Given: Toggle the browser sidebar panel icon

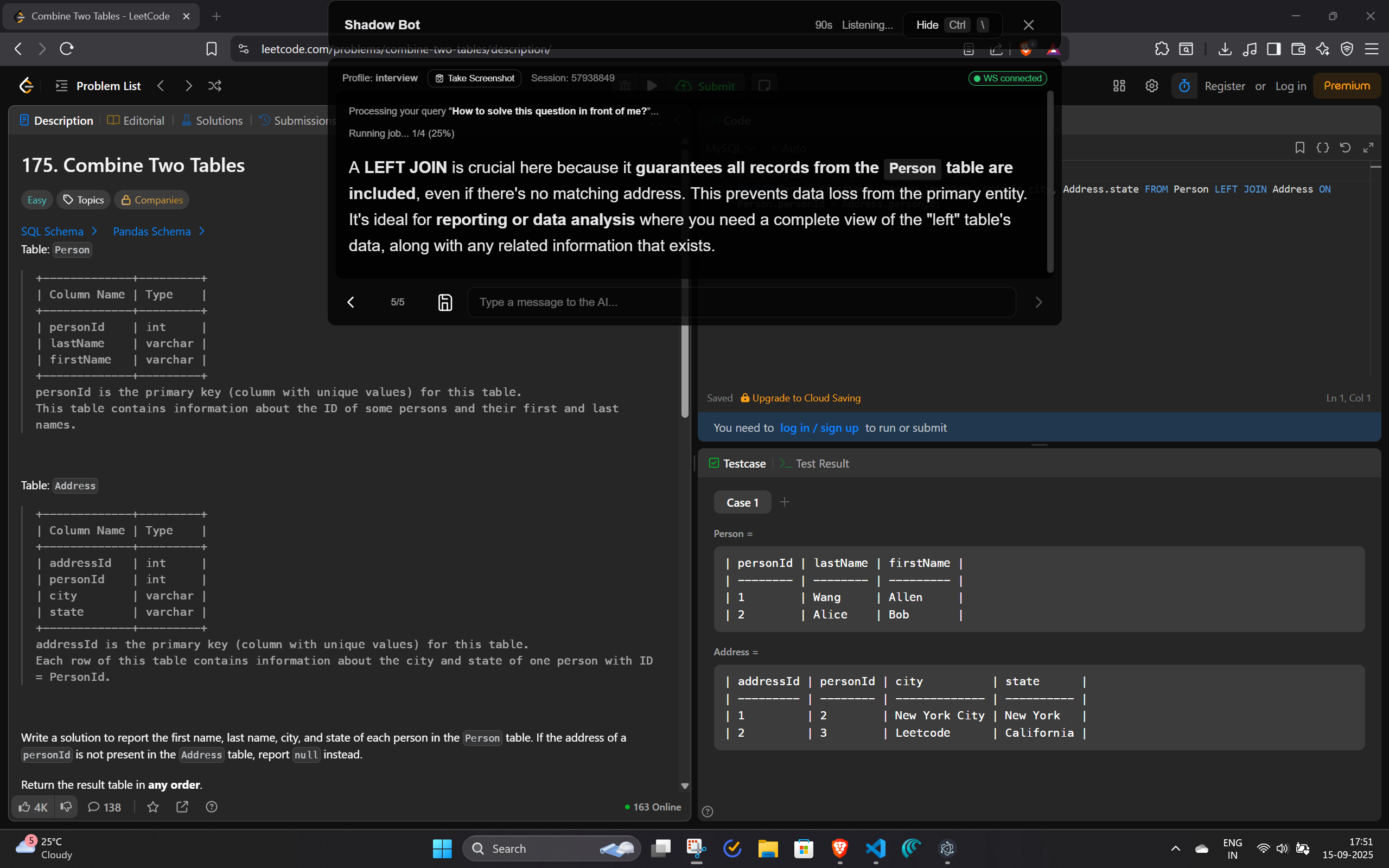Looking at the screenshot, I should click(1273, 49).
